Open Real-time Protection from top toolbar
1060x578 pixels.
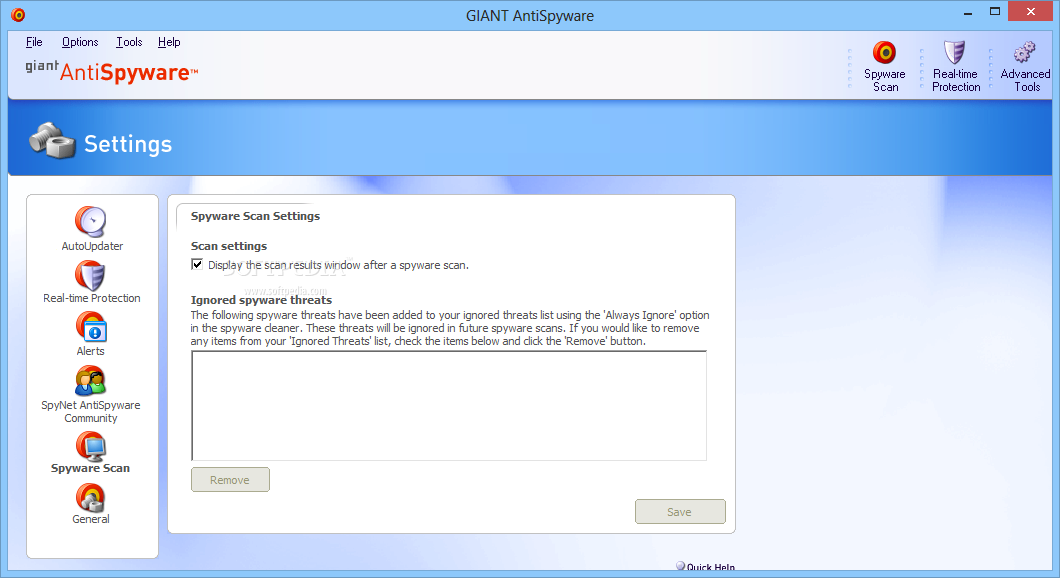[x=955, y=52]
